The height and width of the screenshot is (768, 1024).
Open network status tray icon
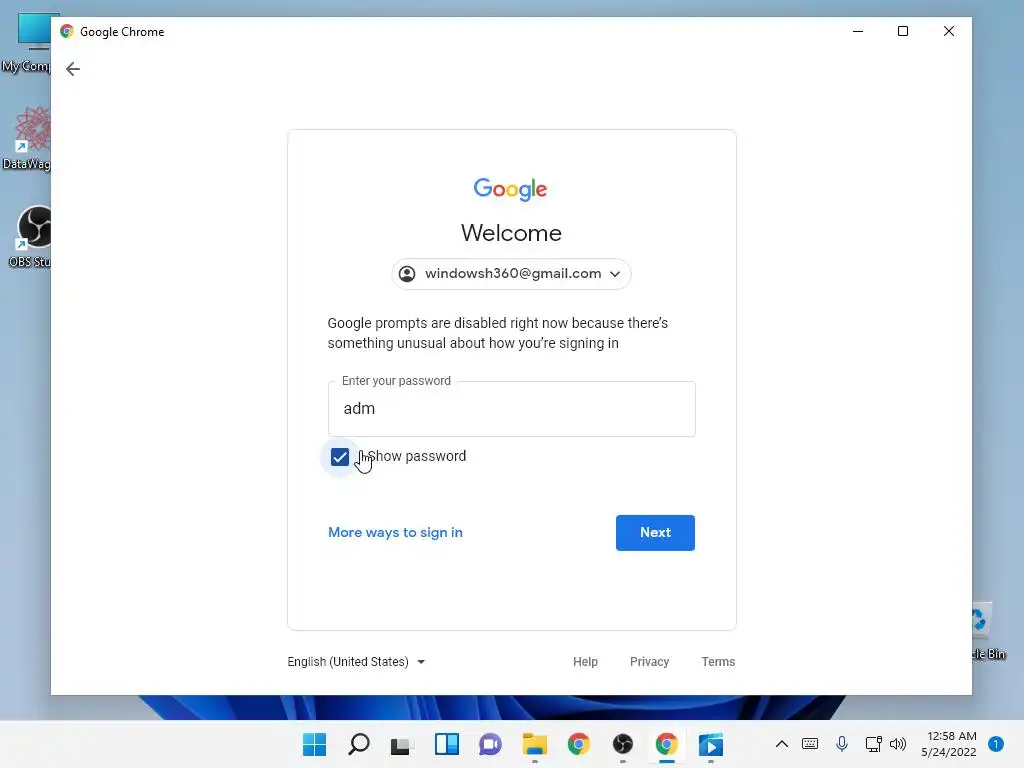(873, 744)
